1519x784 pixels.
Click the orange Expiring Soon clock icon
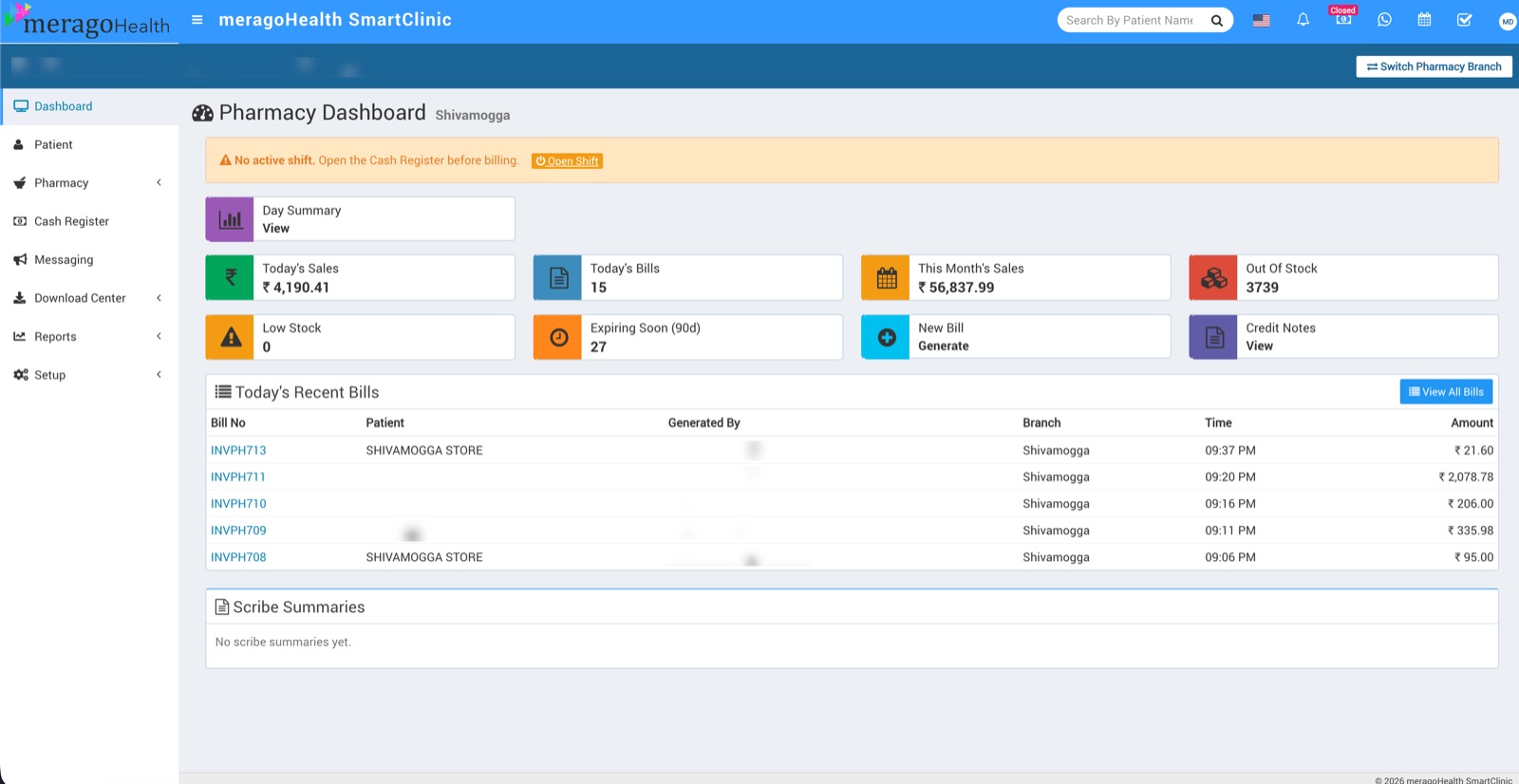(x=558, y=337)
